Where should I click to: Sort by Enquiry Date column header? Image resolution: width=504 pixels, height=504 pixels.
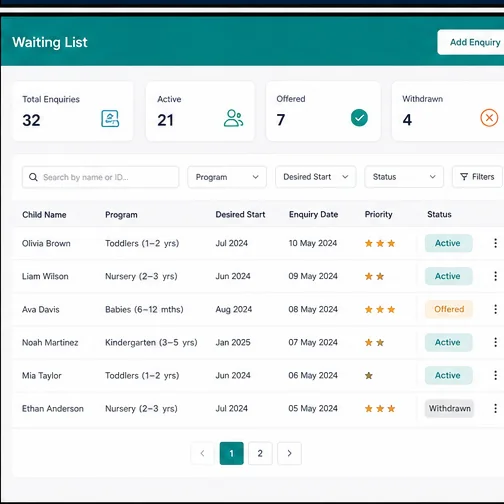tap(314, 214)
